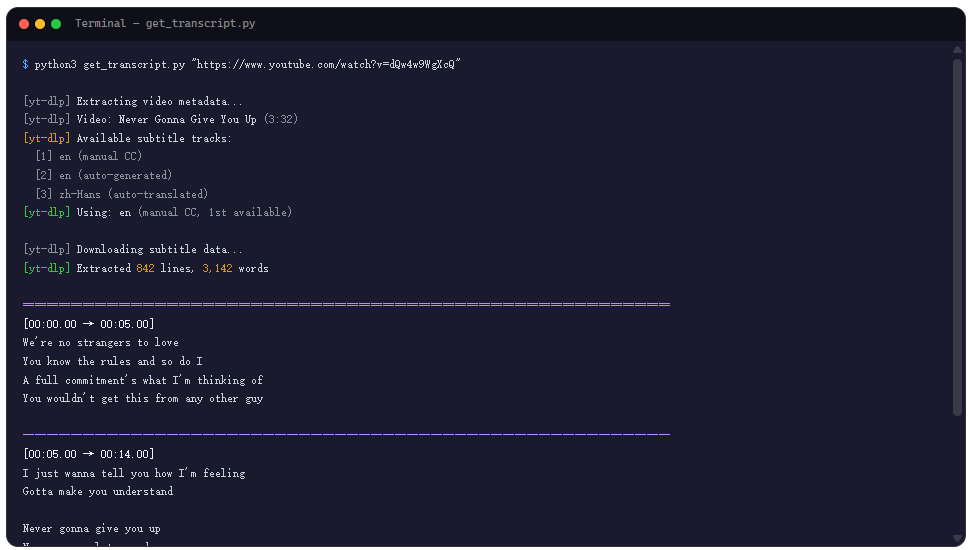Click 'A full commitment's what I'm thinking of'
The image size is (968, 550).
point(143,380)
